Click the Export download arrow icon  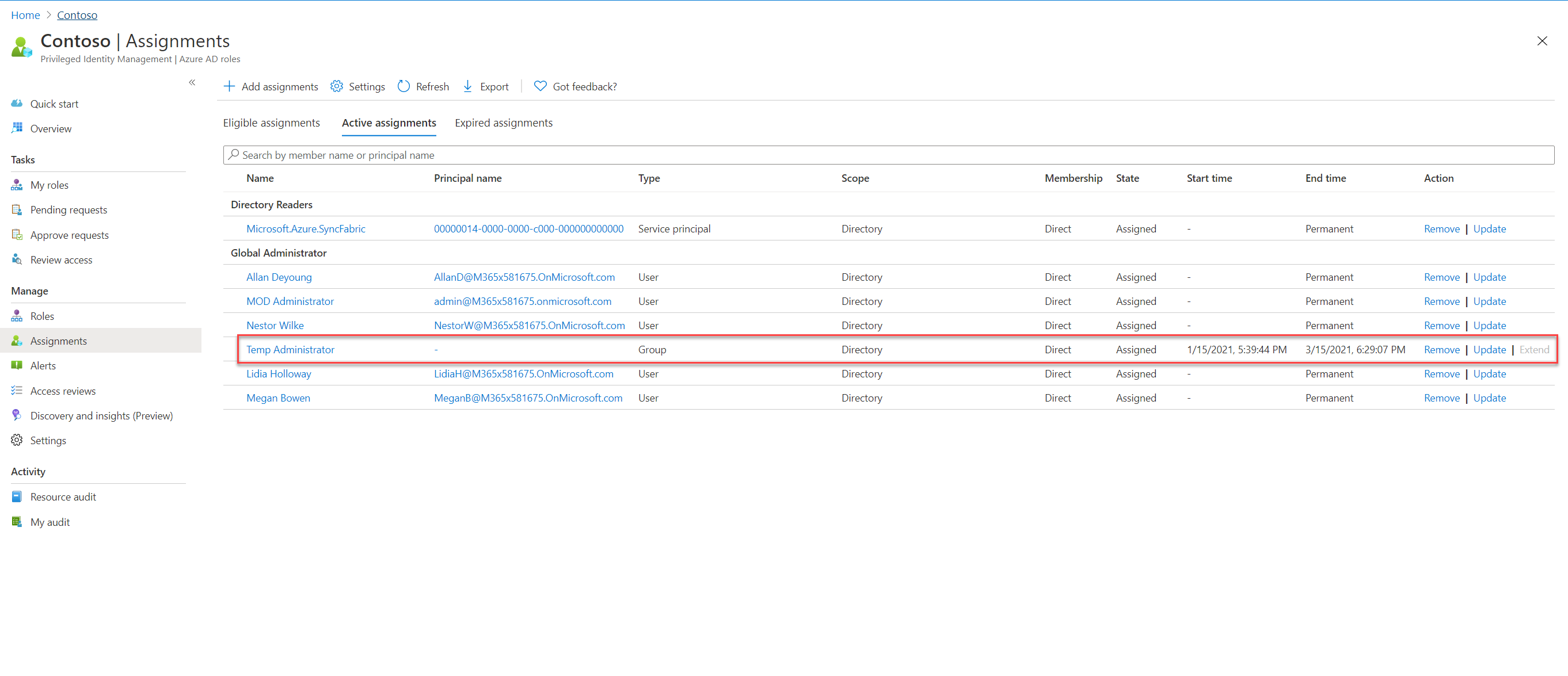click(467, 86)
